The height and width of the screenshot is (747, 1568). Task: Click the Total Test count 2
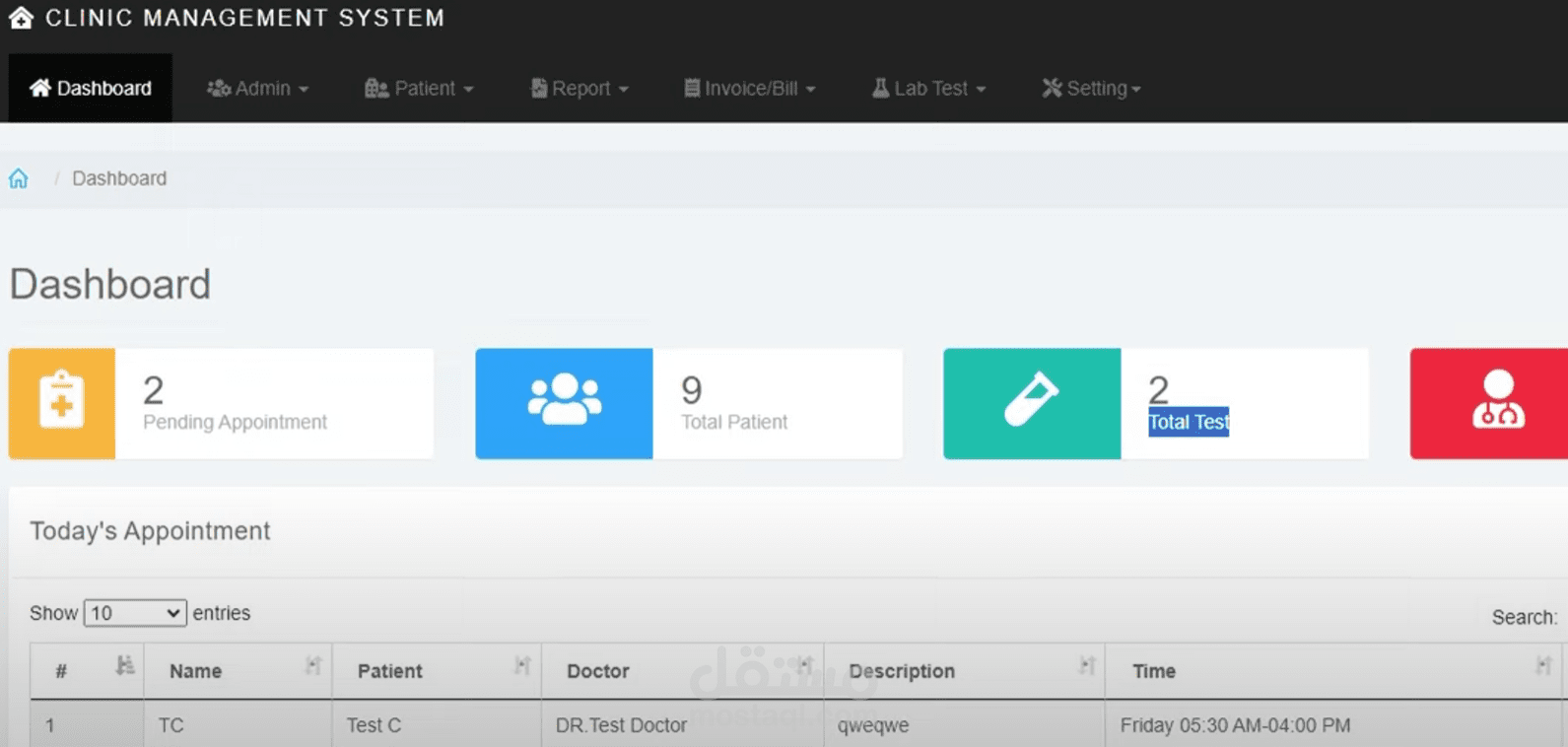(x=1159, y=390)
